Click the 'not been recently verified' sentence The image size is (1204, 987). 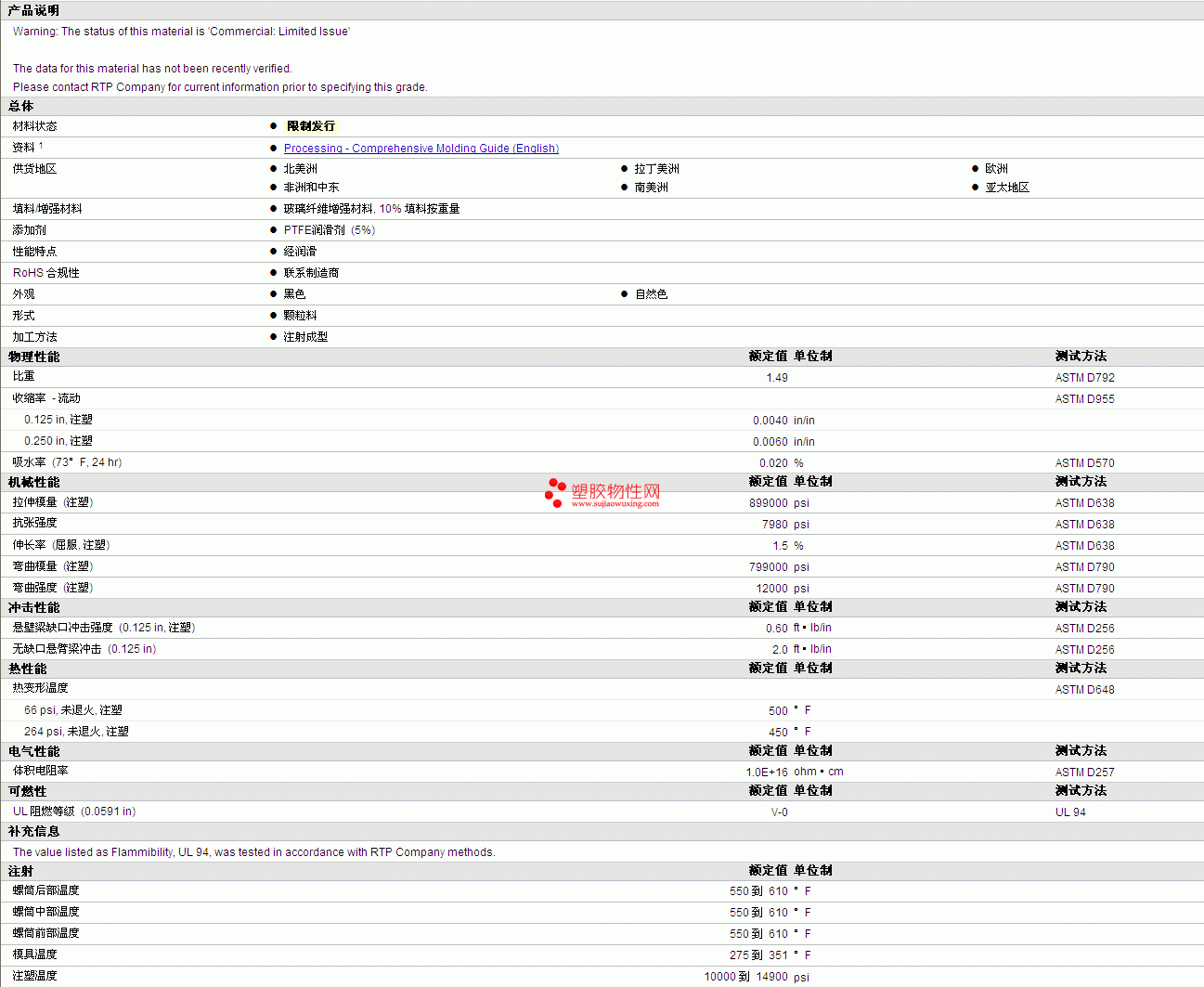(152, 69)
